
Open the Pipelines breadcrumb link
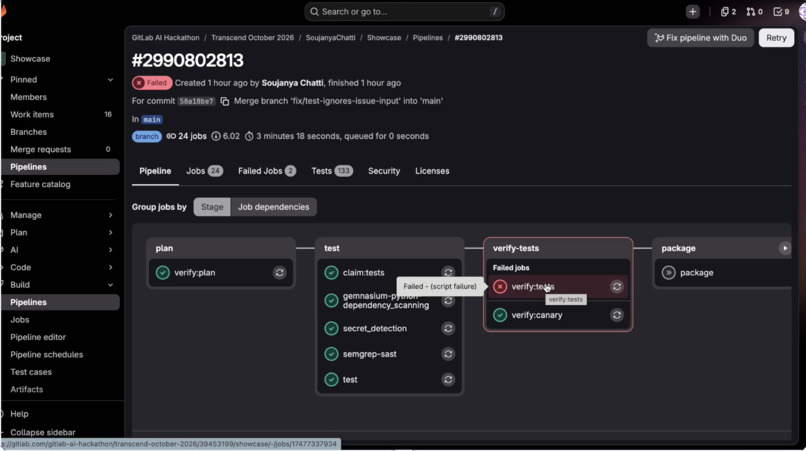point(428,38)
